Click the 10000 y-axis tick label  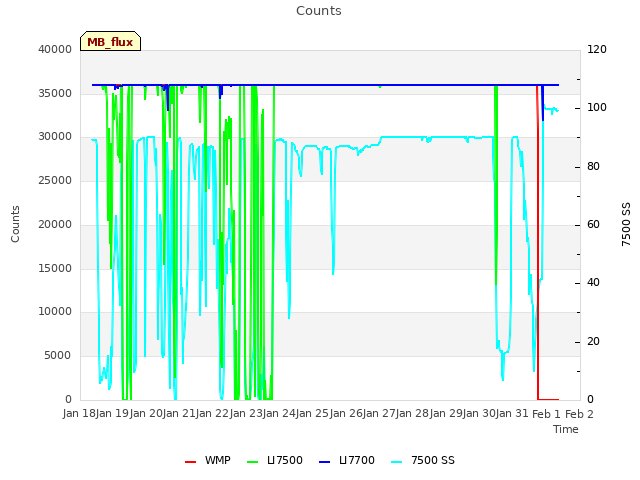(55, 312)
